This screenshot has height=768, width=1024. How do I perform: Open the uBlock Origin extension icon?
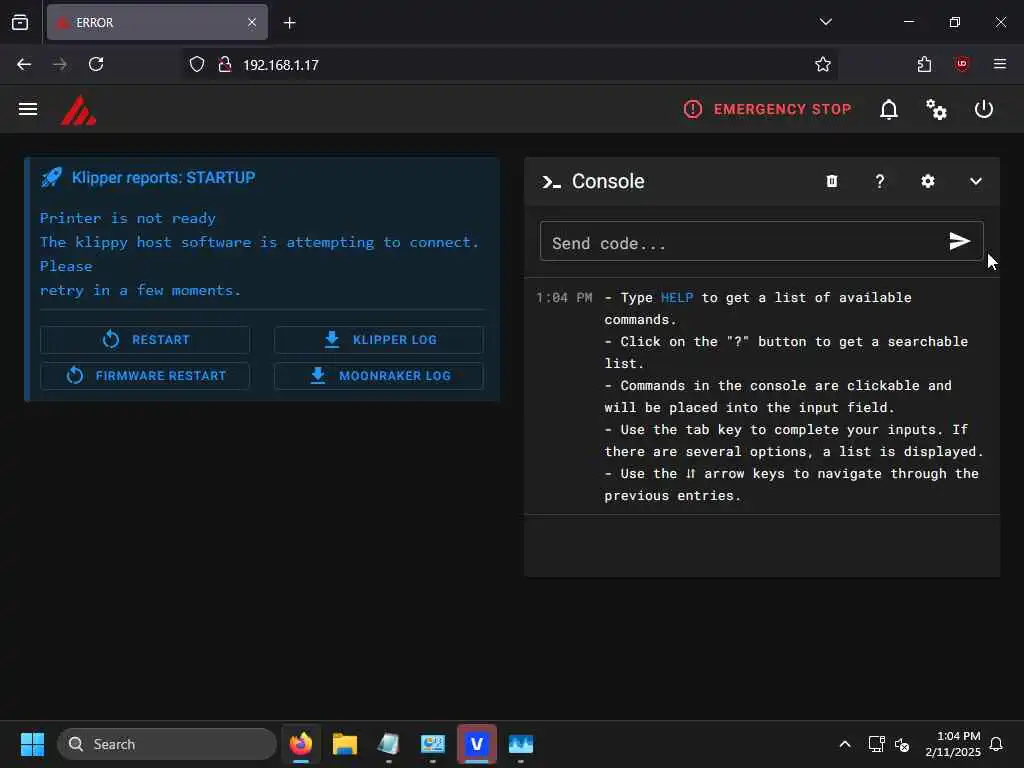click(x=962, y=64)
